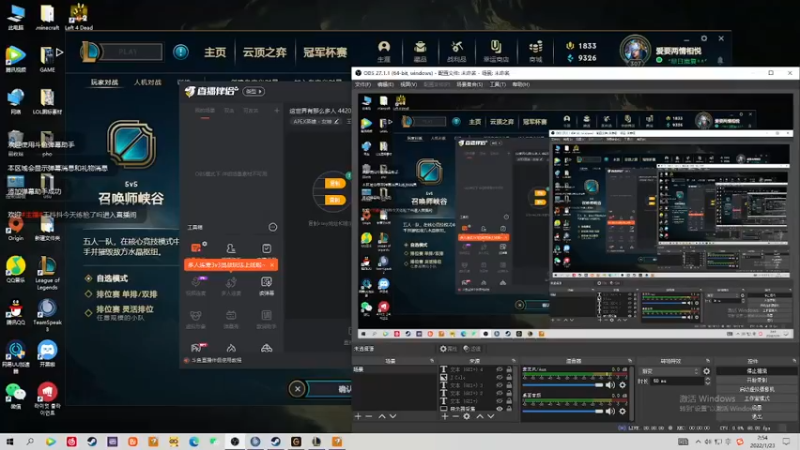Open settings gear of second OBS mixer channel
Viewport: 800px width, 450px height.
click(622, 411)
